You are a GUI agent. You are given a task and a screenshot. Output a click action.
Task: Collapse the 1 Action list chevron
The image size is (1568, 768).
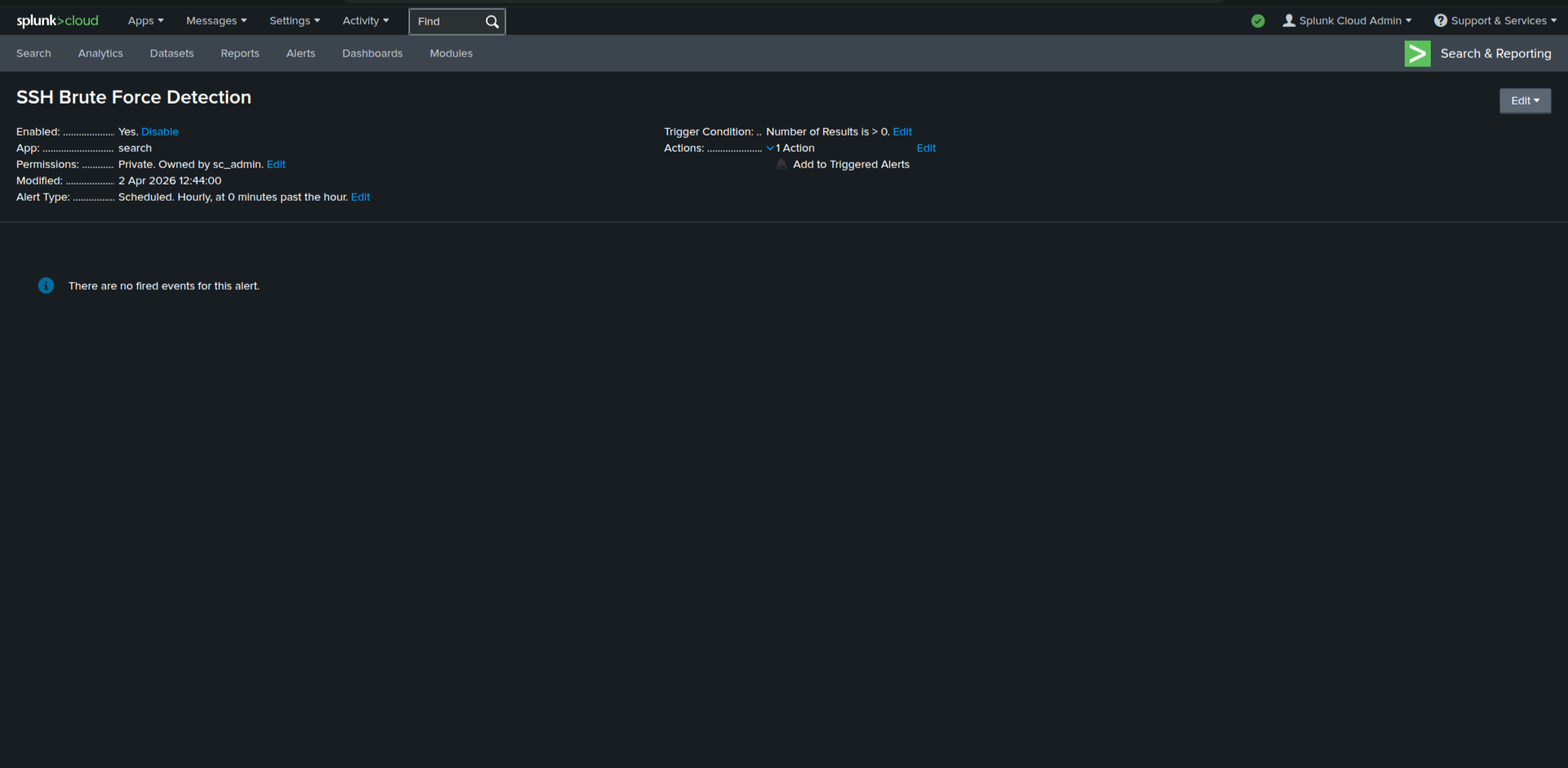(770, 148)
